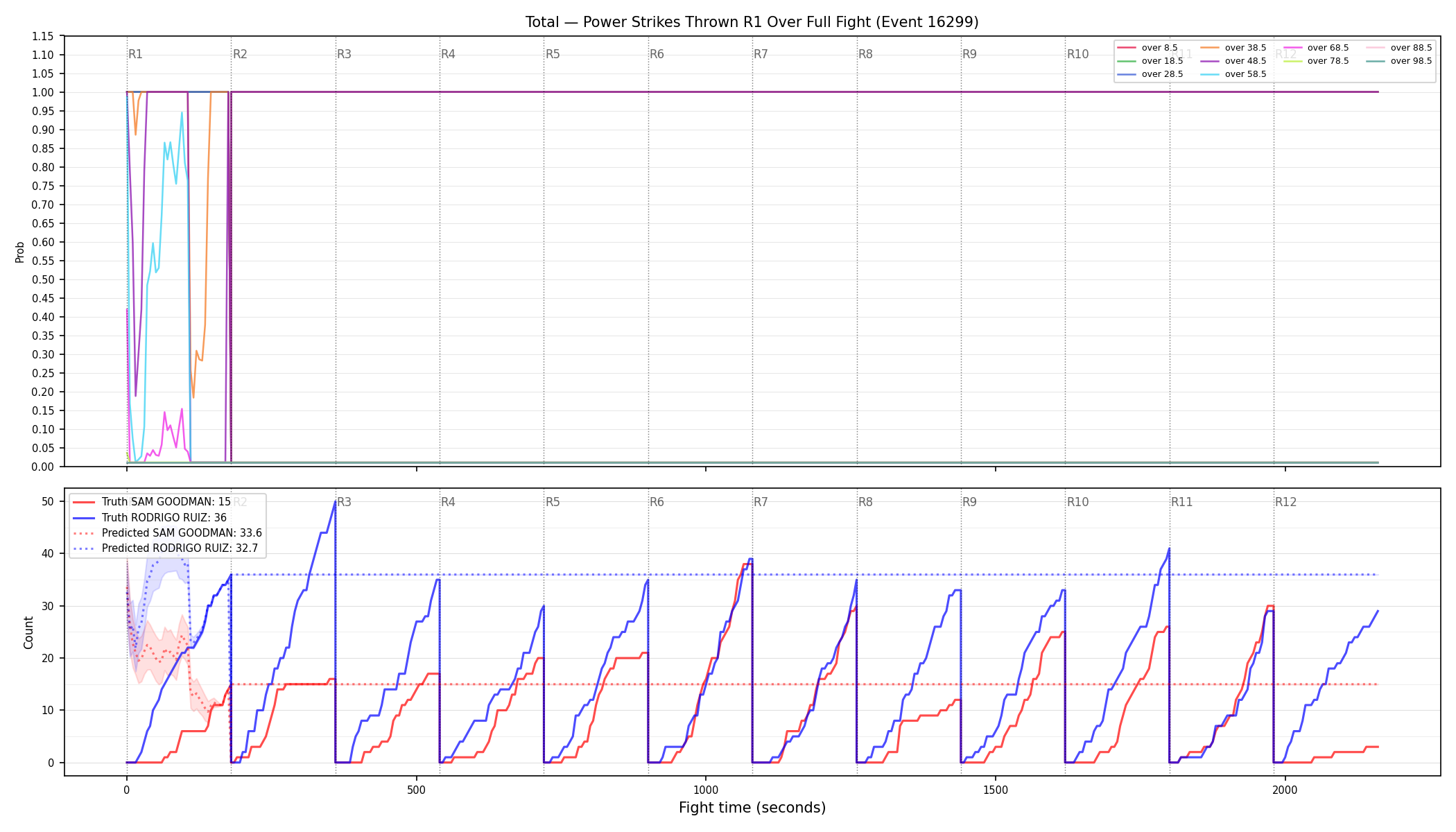This screenshot has width=1456, height=832.
Task: Click the R1 round label in the probability chart
Action: (135, 54)
